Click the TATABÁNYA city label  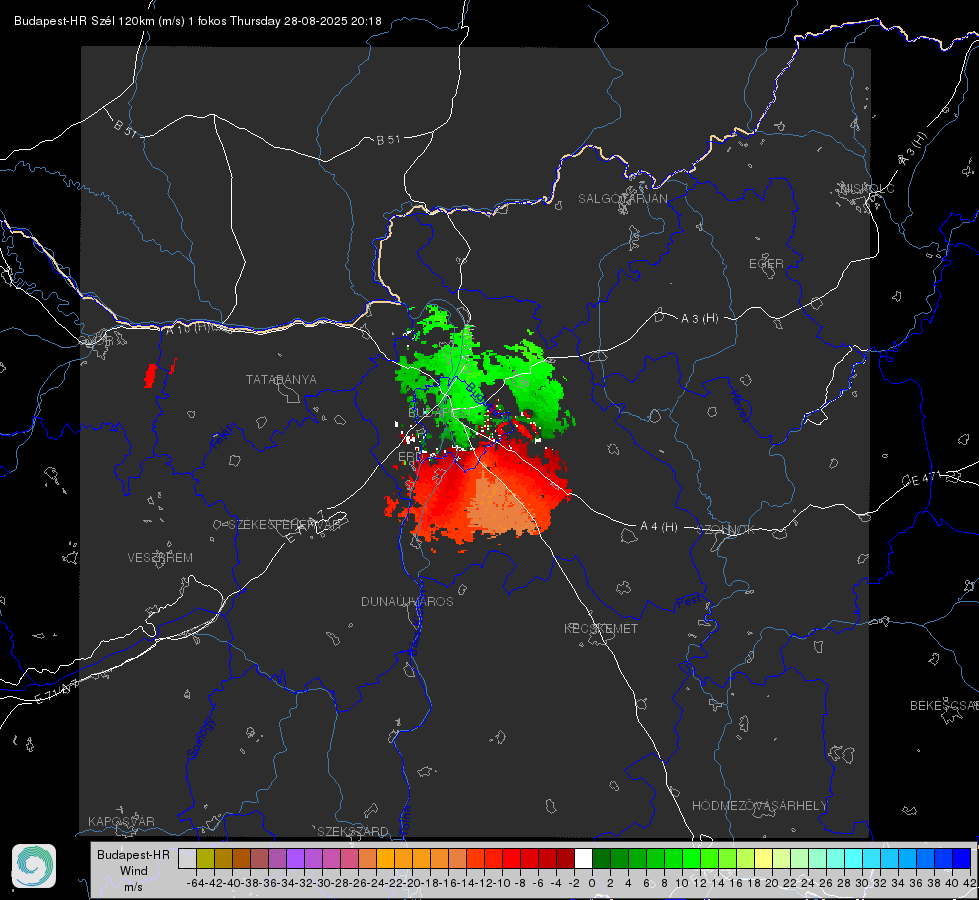[281, 379]
